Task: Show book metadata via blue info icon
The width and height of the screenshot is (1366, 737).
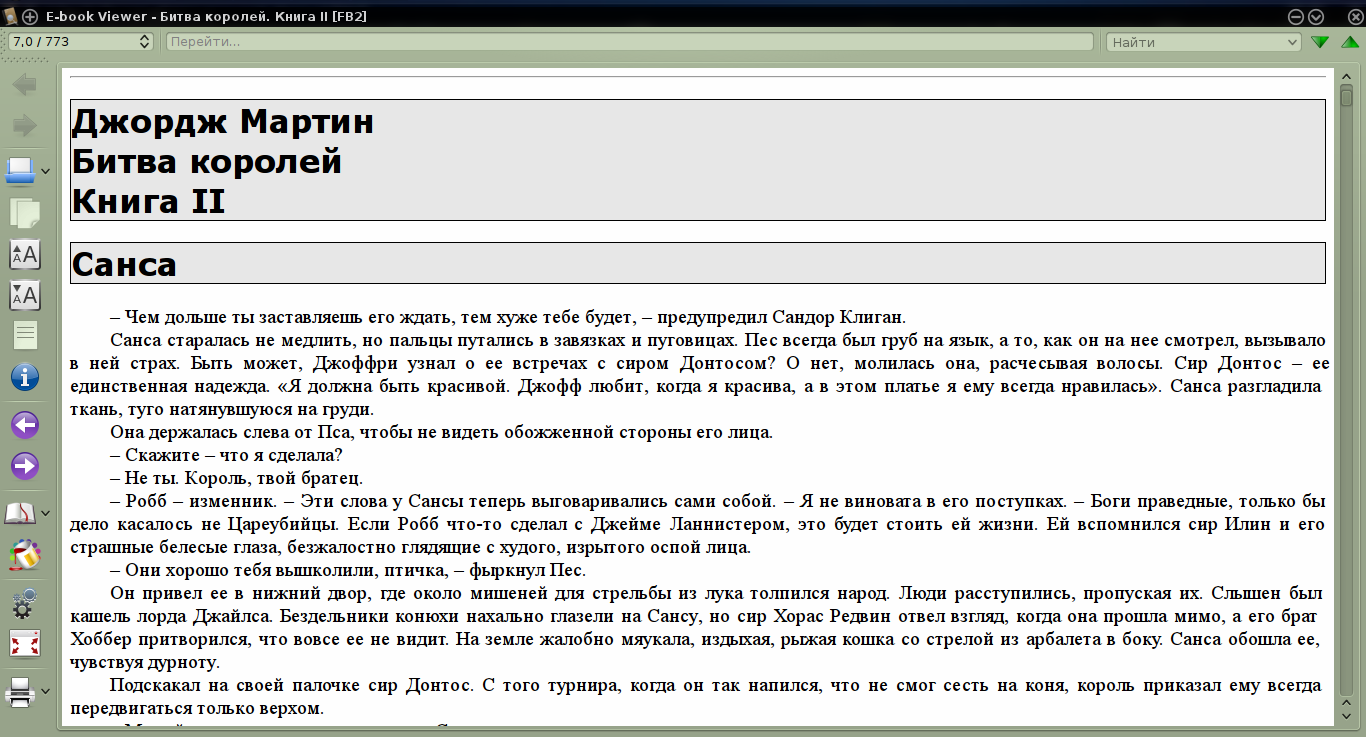Action: 24,377
